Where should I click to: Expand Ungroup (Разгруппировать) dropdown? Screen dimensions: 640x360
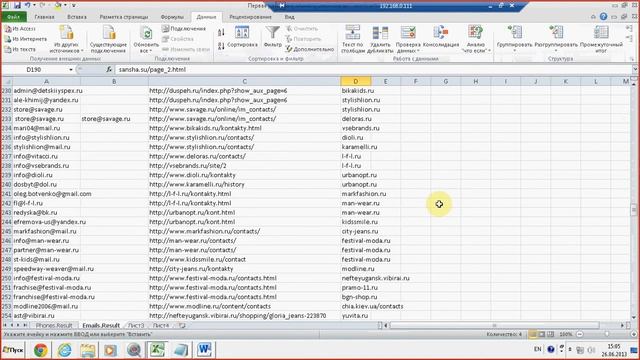[x=556, y=51]
